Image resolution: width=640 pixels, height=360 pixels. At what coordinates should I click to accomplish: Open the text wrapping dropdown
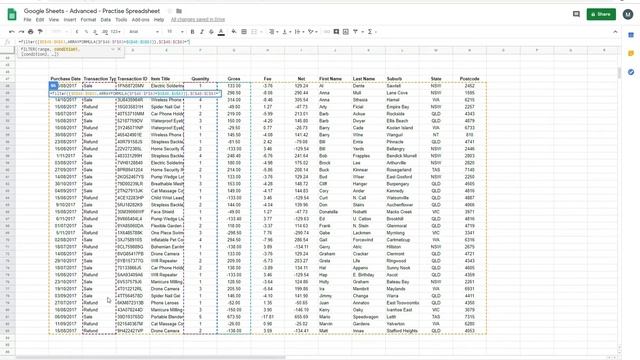(x=299, y=32)
